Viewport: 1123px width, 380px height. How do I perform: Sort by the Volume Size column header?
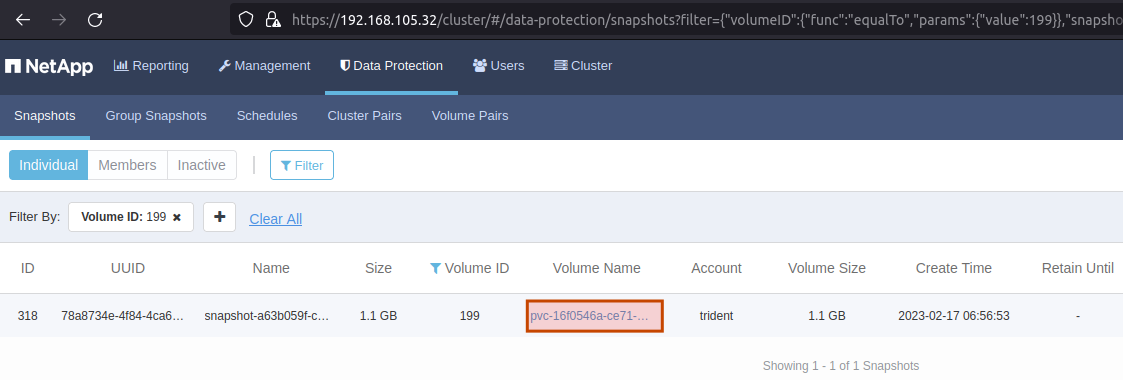tap(826, 268)
